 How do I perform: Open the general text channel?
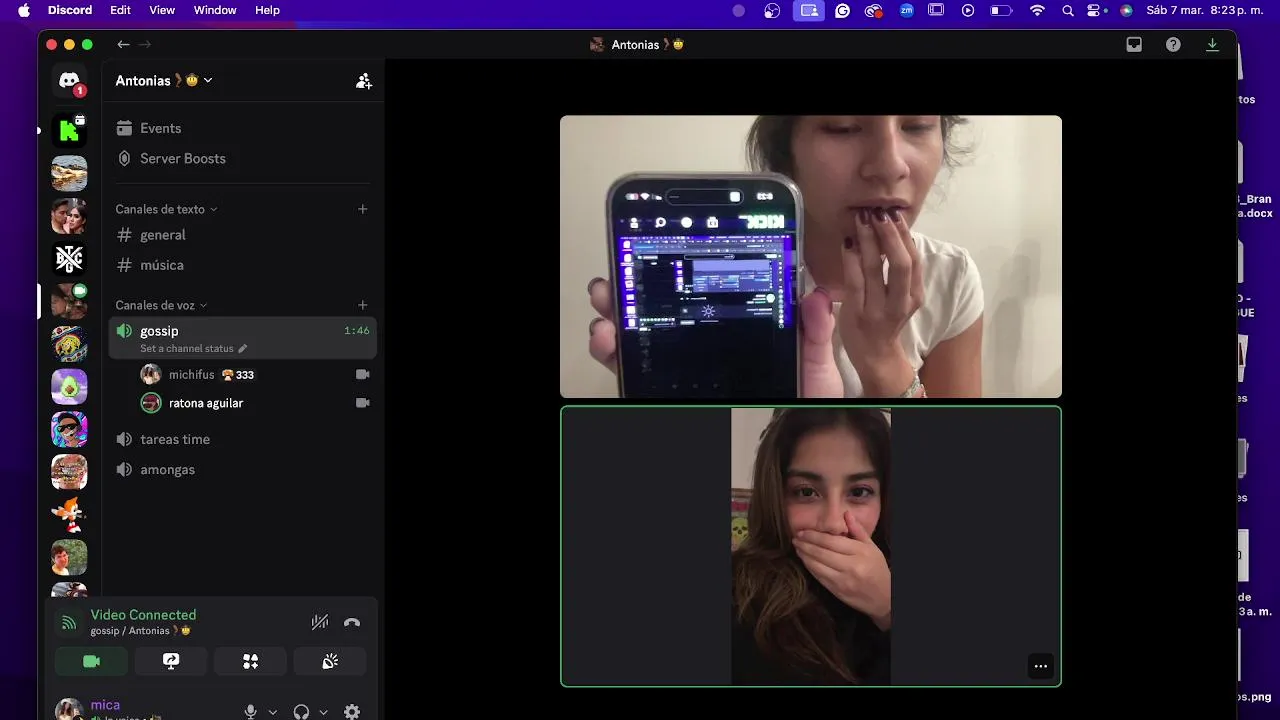tap(242, 235)
